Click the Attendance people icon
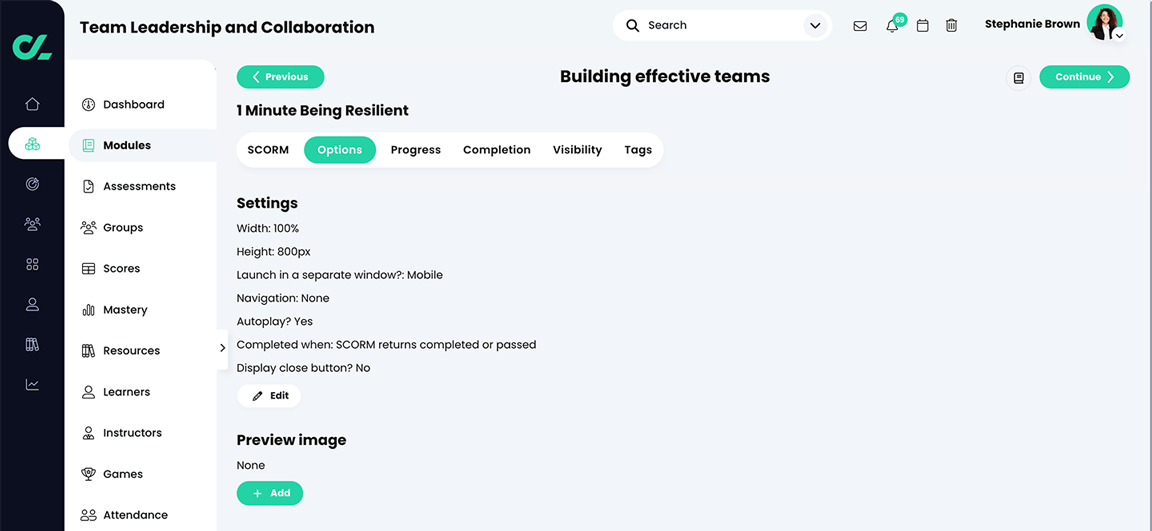Viewport: 1152px width, 531px height. click(x=88, y=516)
